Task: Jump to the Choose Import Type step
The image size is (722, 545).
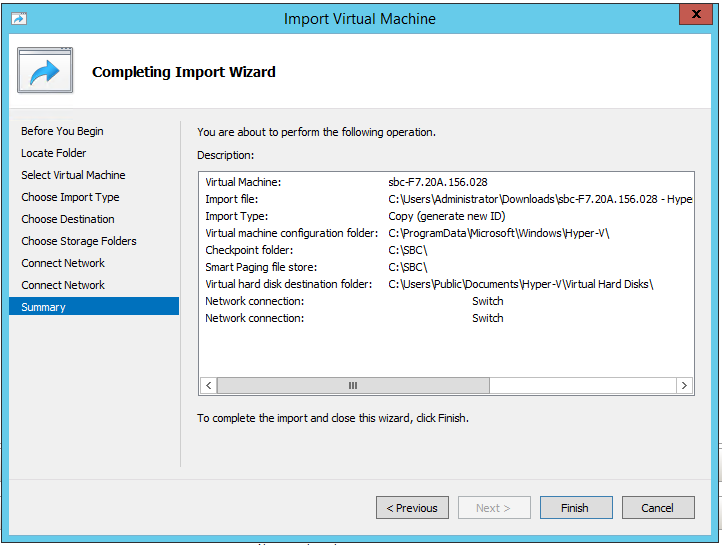Action: point(70,197)
